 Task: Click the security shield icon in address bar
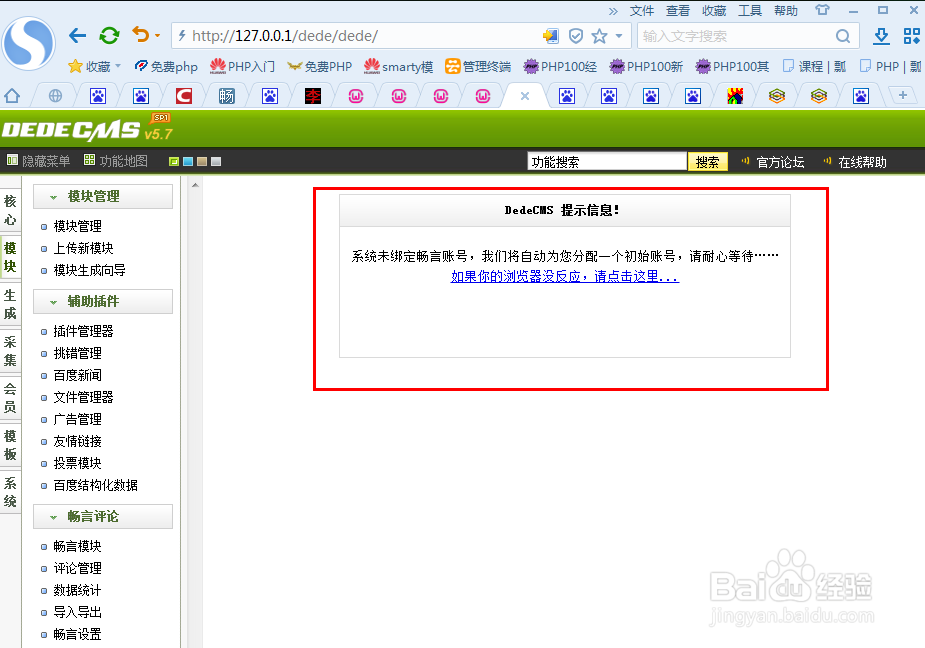[576, 36]
